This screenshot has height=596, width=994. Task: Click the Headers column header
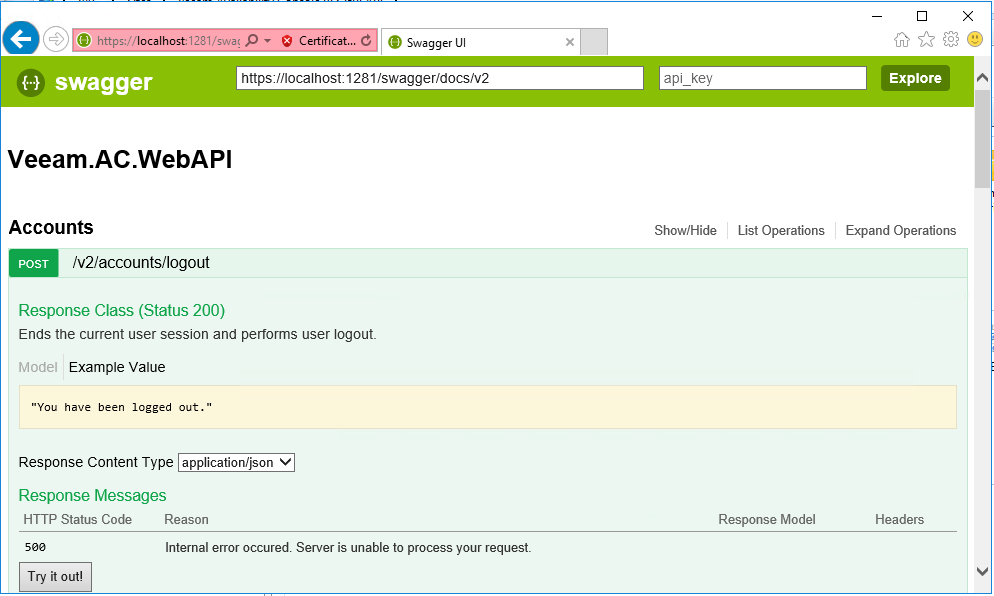pyautogui.click(x=900, y=519)
